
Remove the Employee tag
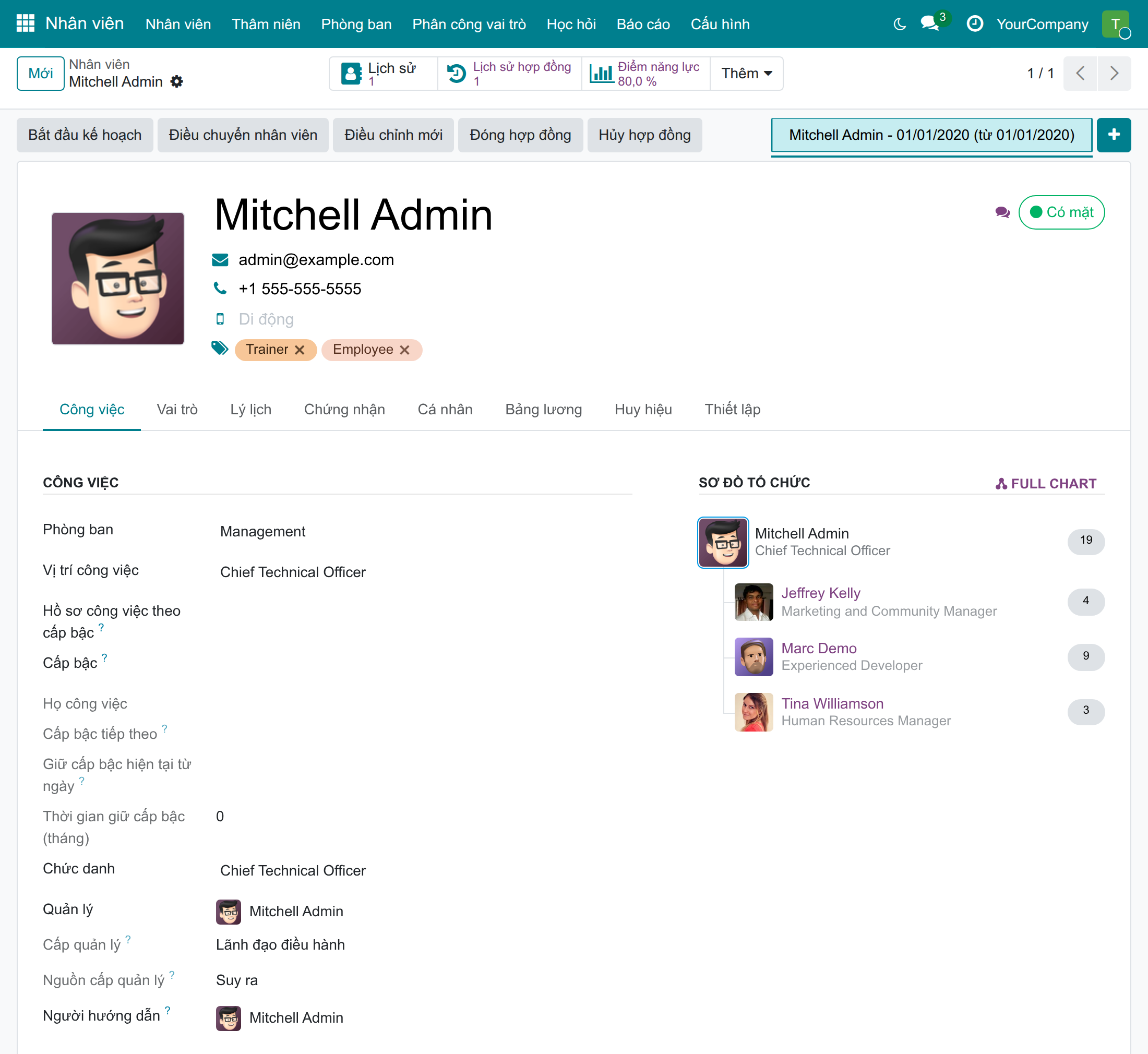[x=404, y=350]
